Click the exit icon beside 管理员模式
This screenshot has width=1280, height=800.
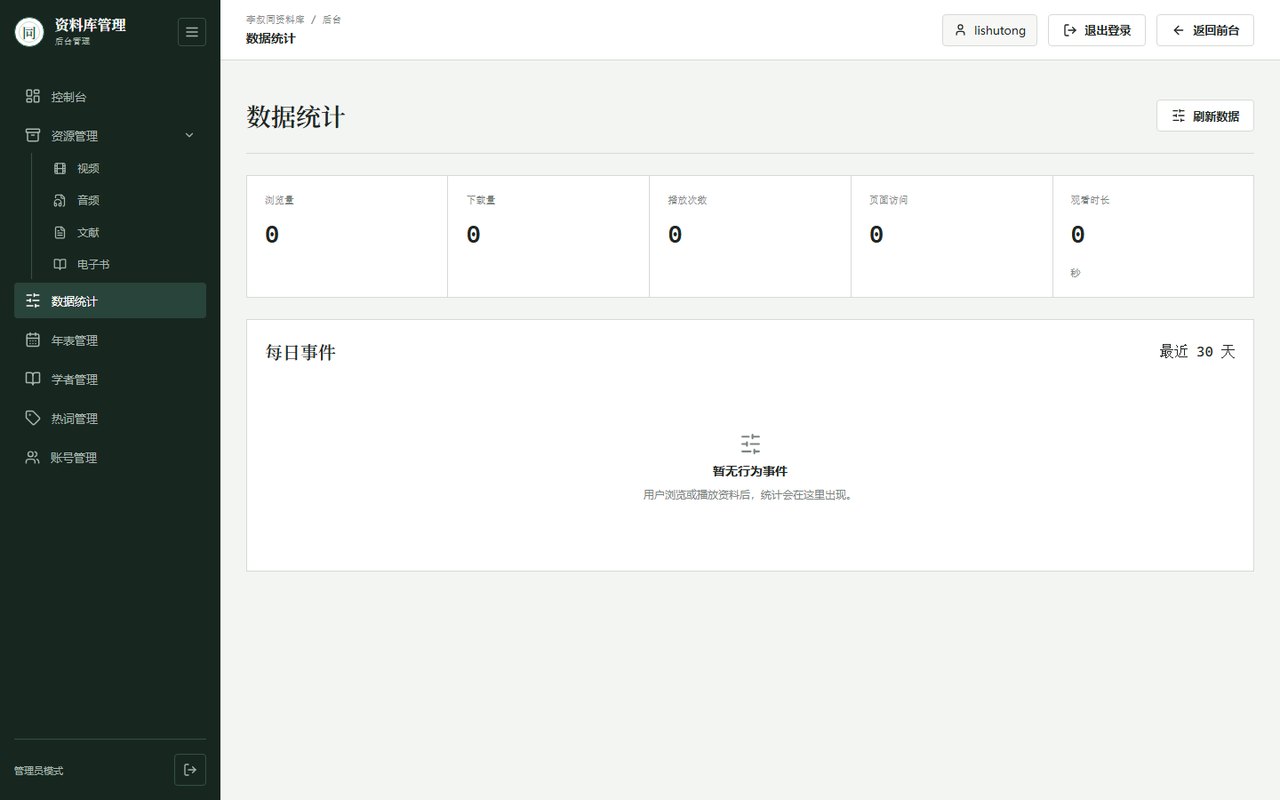tap(190, 770)
